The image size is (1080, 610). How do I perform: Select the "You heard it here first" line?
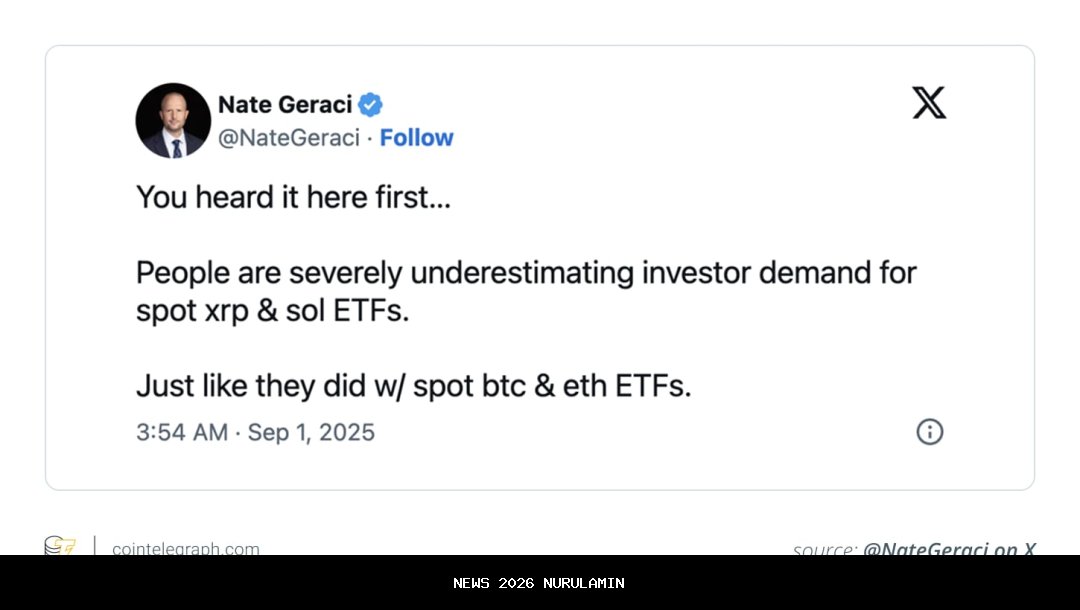[x=294, y=197]
